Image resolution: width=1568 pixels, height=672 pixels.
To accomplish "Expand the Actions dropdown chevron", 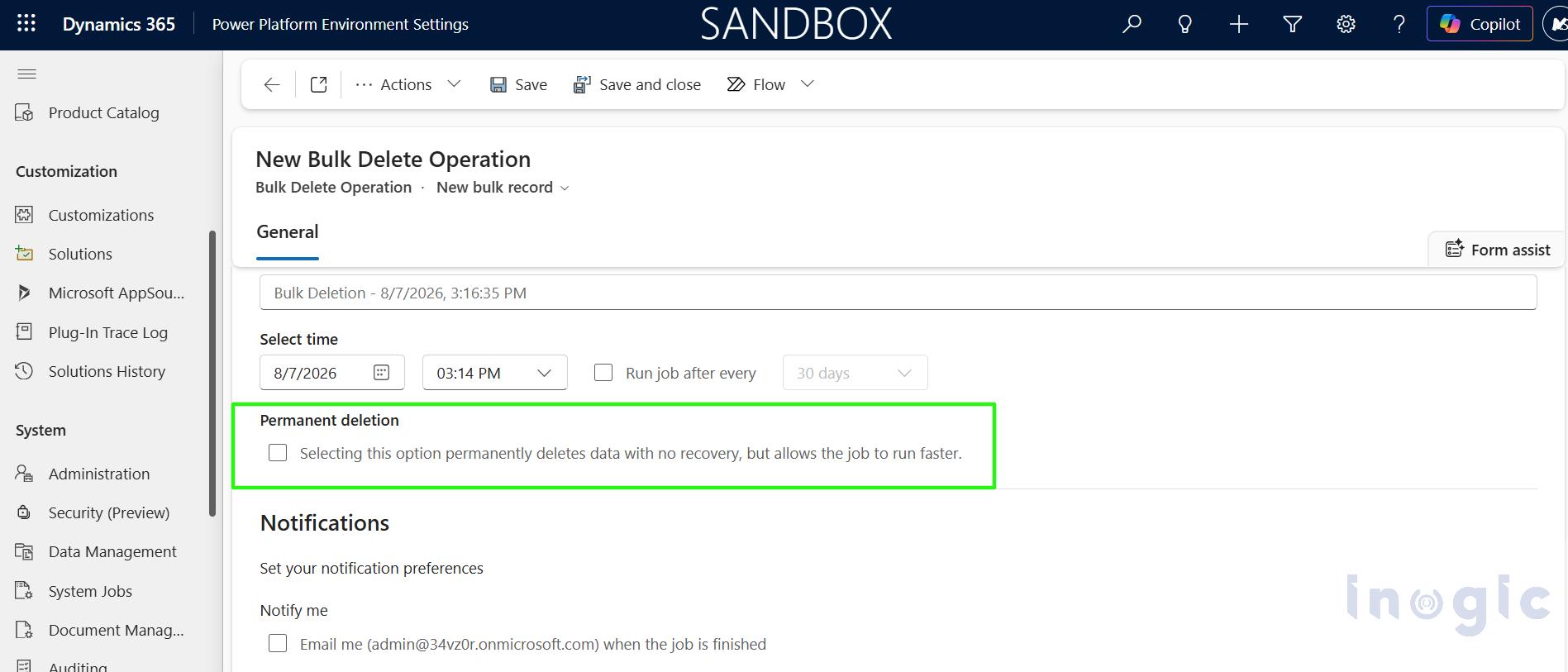I will coord(454,84).
